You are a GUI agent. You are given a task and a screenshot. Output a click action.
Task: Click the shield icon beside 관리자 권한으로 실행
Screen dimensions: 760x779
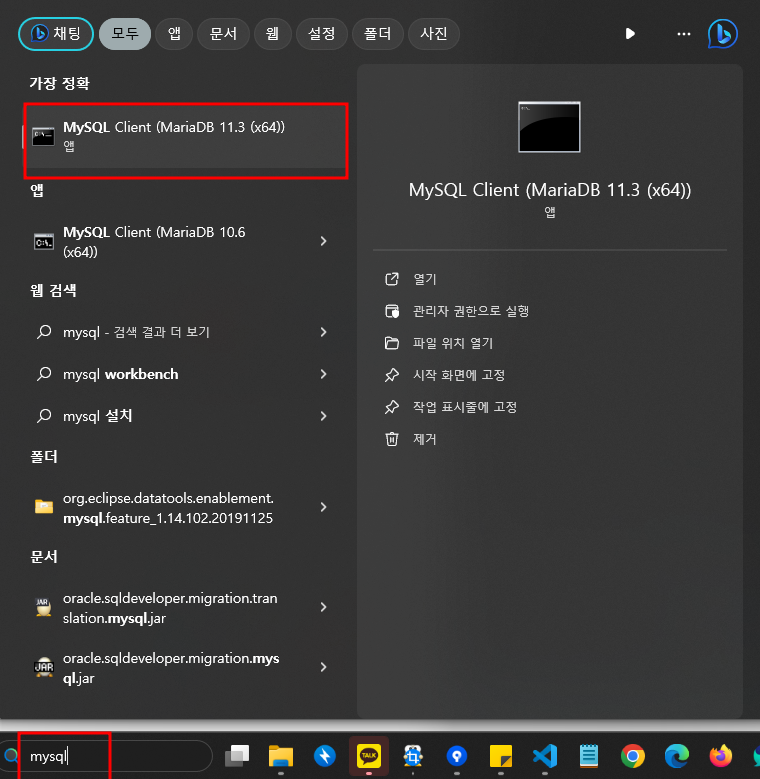click(x=392, y=311)
